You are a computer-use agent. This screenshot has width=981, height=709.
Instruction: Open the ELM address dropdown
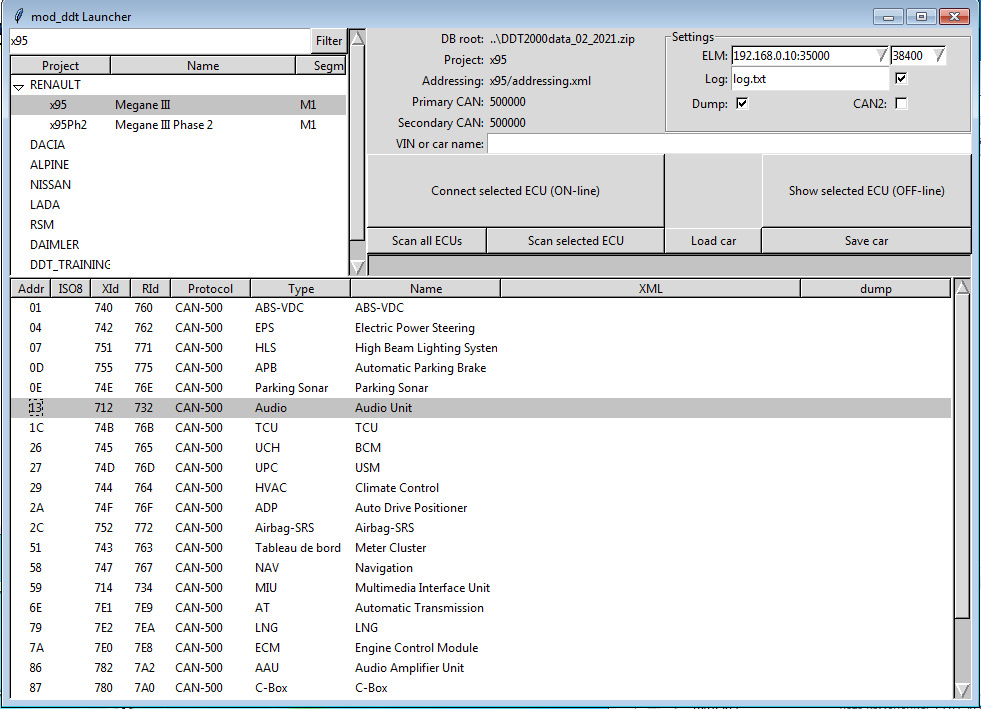pyautogui.click(x=880, y=56)
